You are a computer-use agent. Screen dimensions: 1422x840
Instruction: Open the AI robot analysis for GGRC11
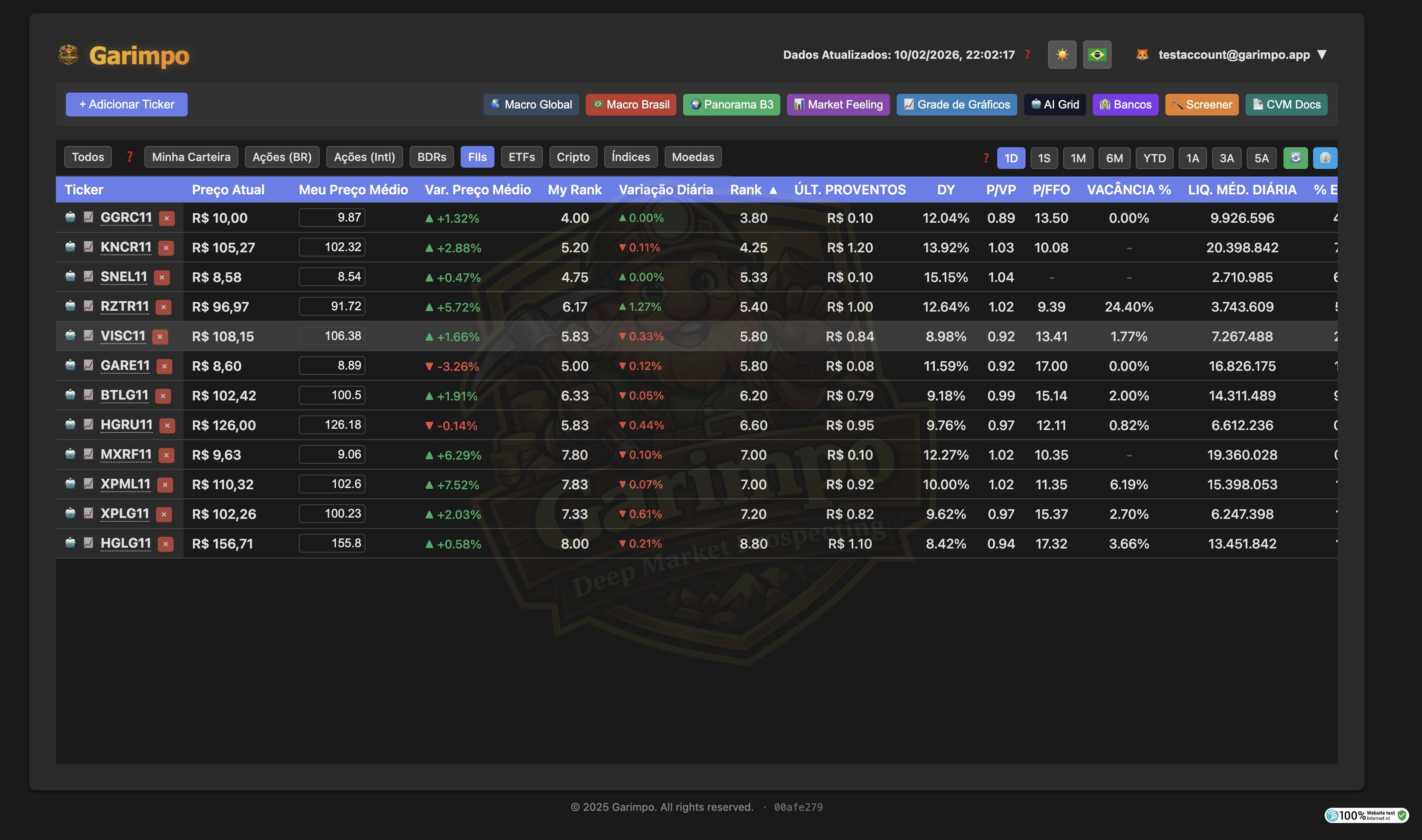[x=69, y=217]
